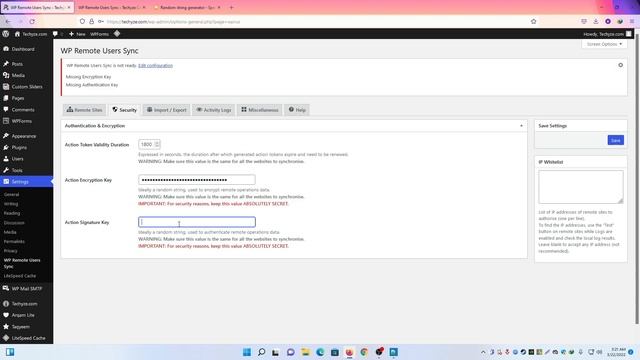Switch to Miscellaneous tab
Screen dimensions: 640x360
click(260, 110)
